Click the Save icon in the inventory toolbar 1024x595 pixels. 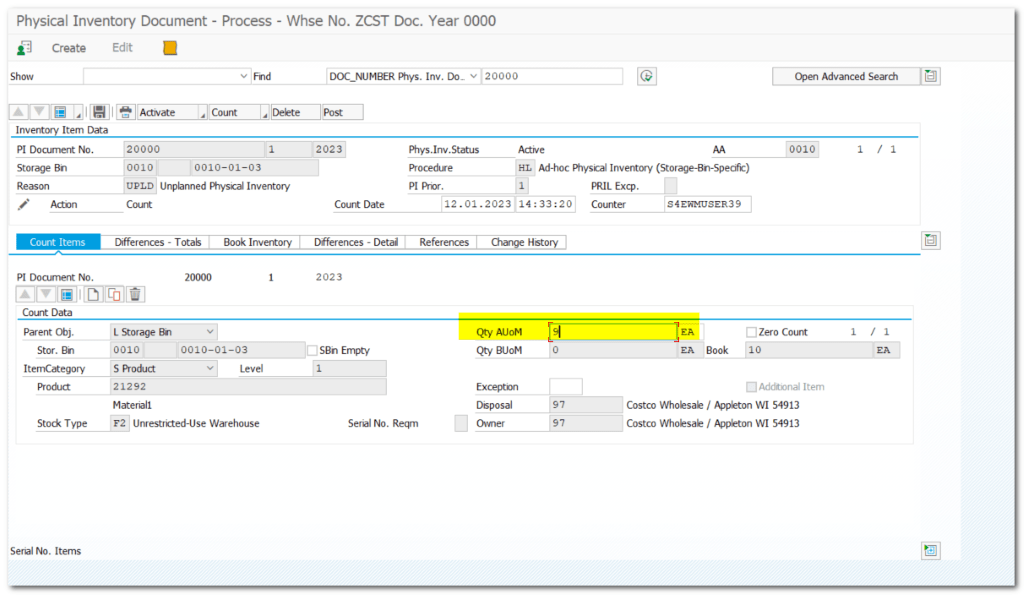98,112
